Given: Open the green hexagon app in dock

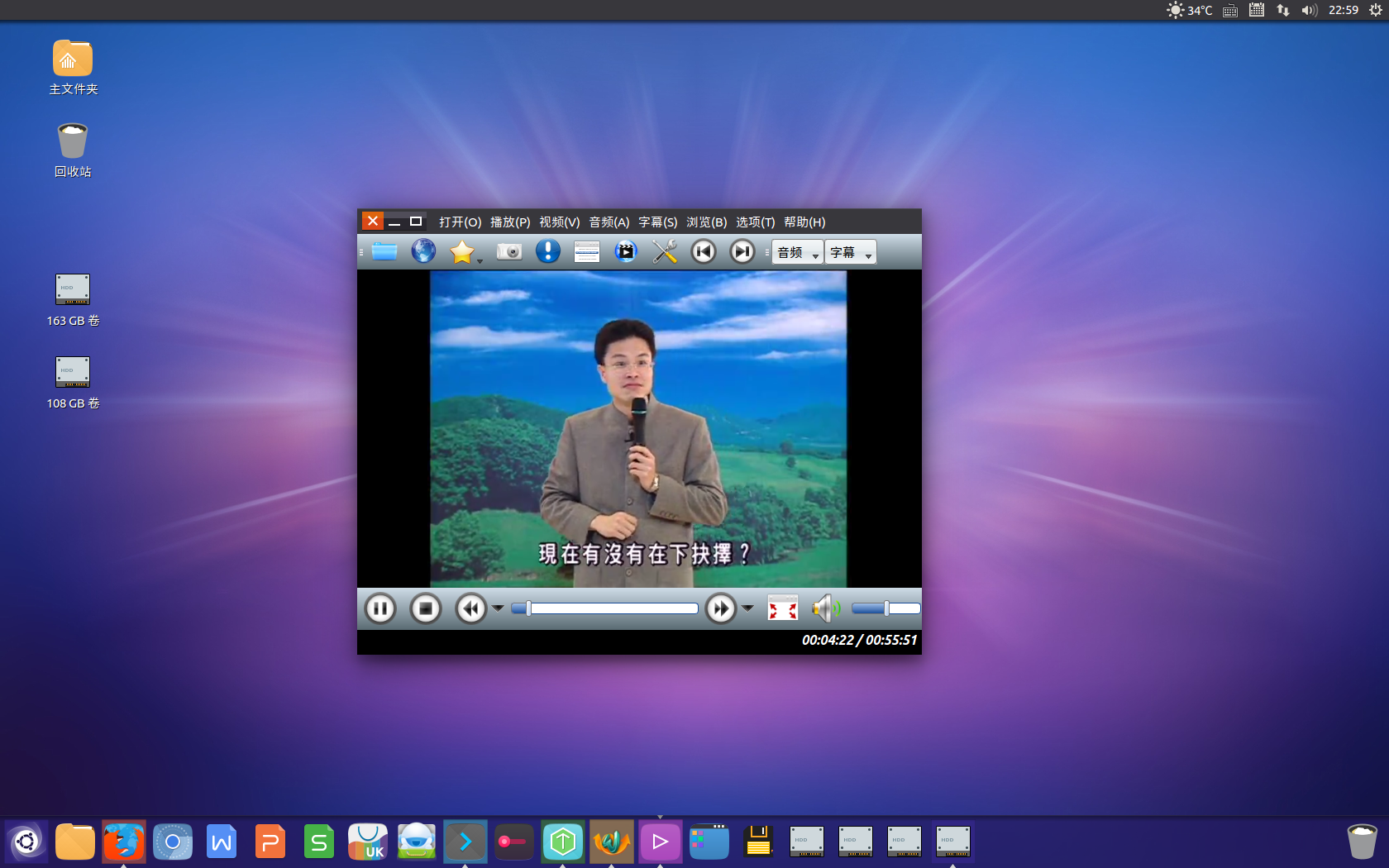Looking at the screenshot, I should (563, 842).
